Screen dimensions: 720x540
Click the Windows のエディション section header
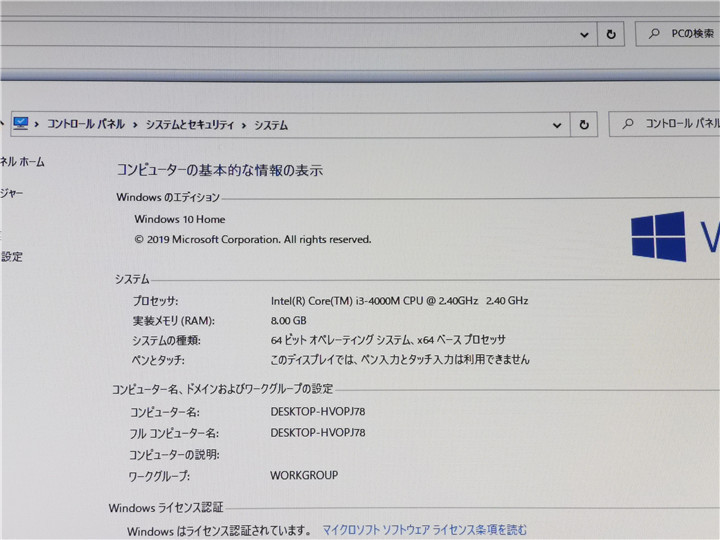pyautogui.click(x=168, y=197)
